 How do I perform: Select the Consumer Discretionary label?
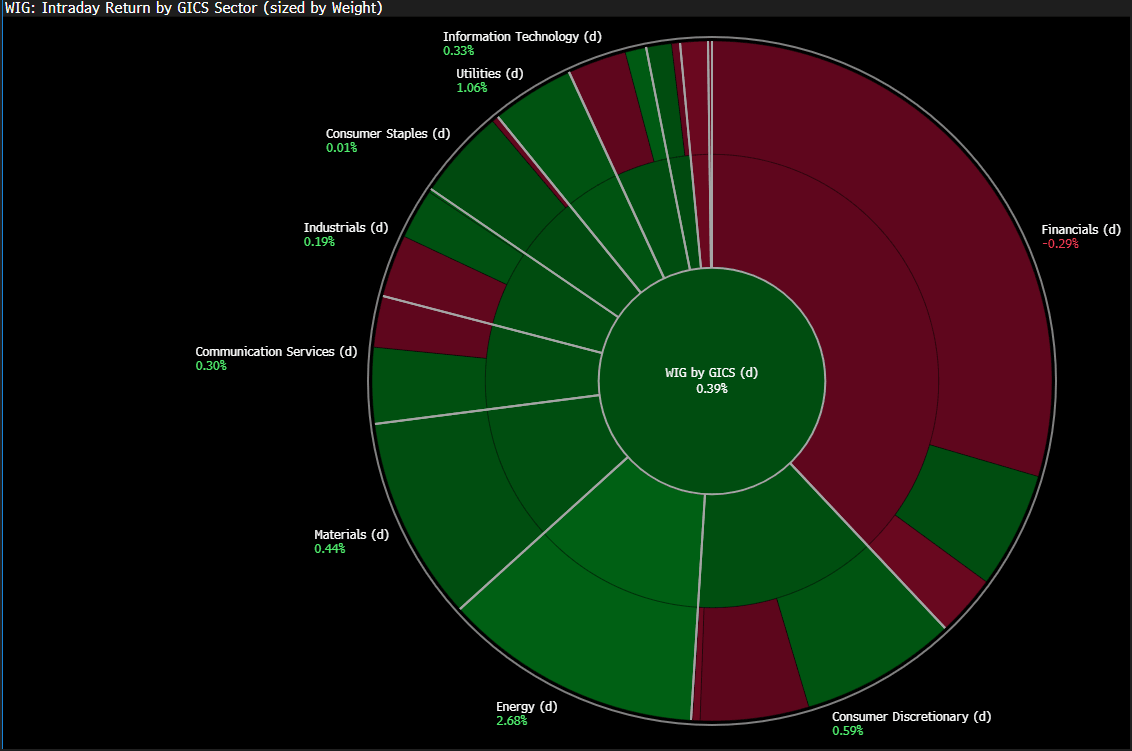point(911,716)
